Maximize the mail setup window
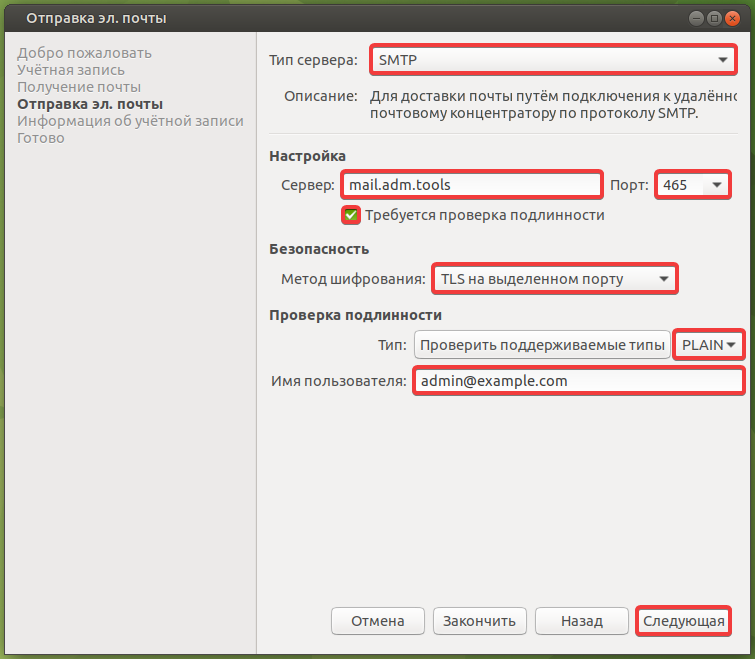This screenshot has width=755, height=659. [x=715, y=18]
